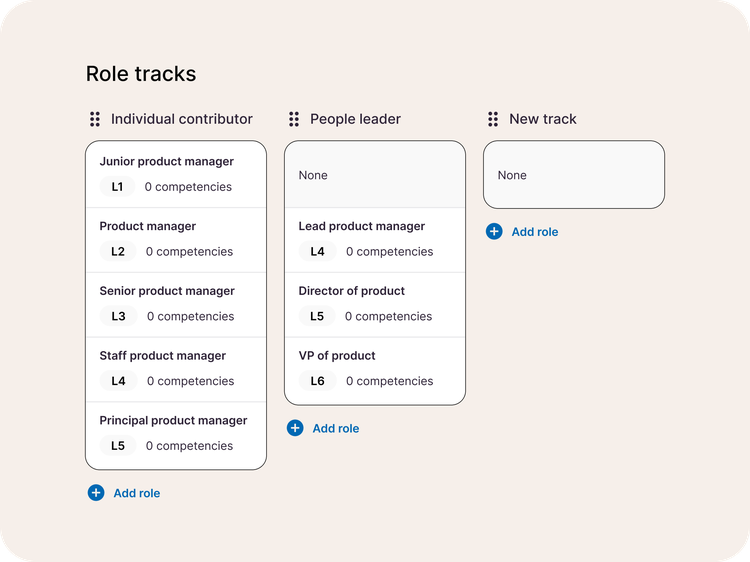This screenshot has height=562, width=750.
Task: Select the Lead product manager role
Action: [x=375, y=240]
